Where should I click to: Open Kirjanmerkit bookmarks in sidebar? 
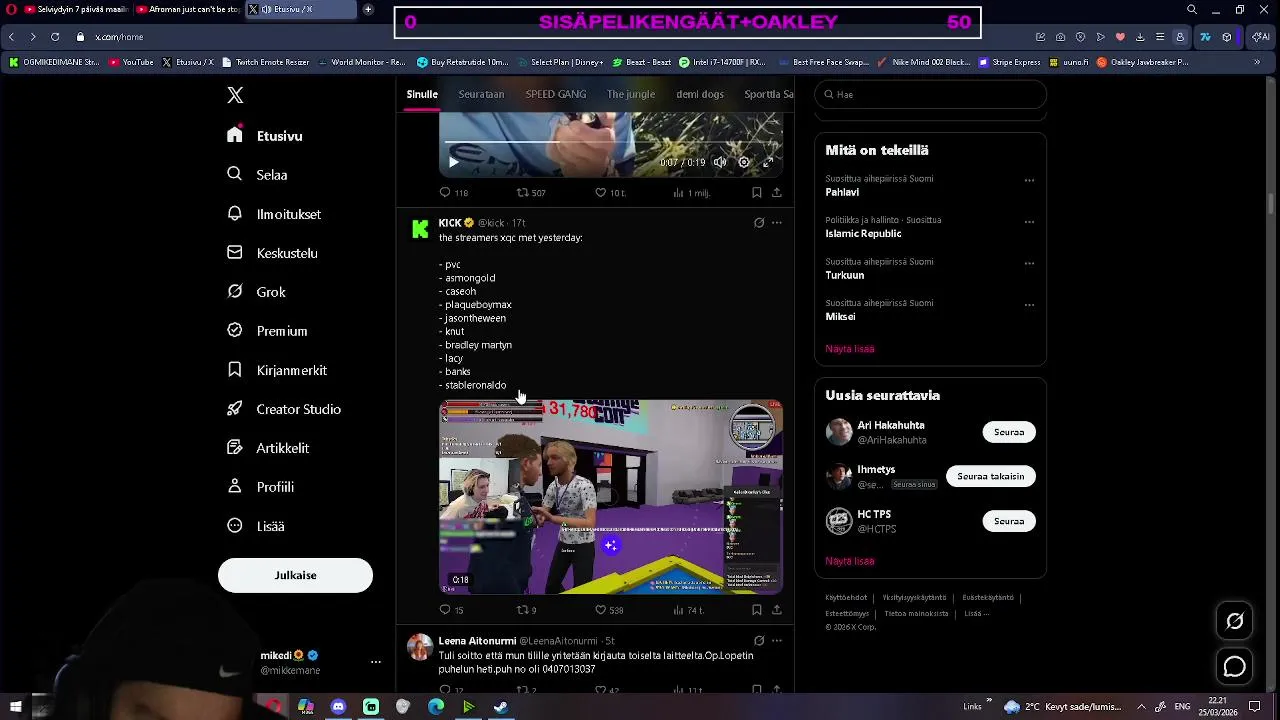[277, 370]
